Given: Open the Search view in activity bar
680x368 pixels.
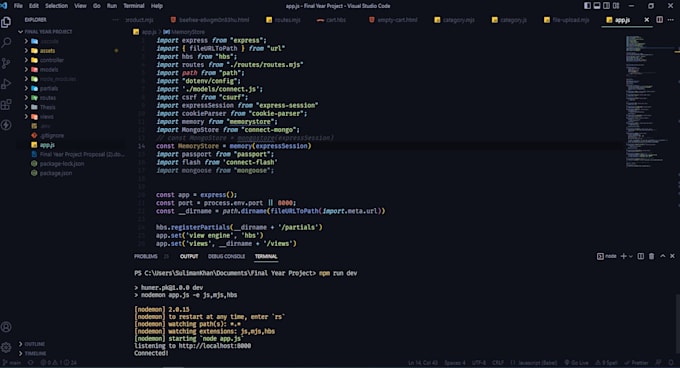Looking at the screenshot, I should tap(6, 42).
